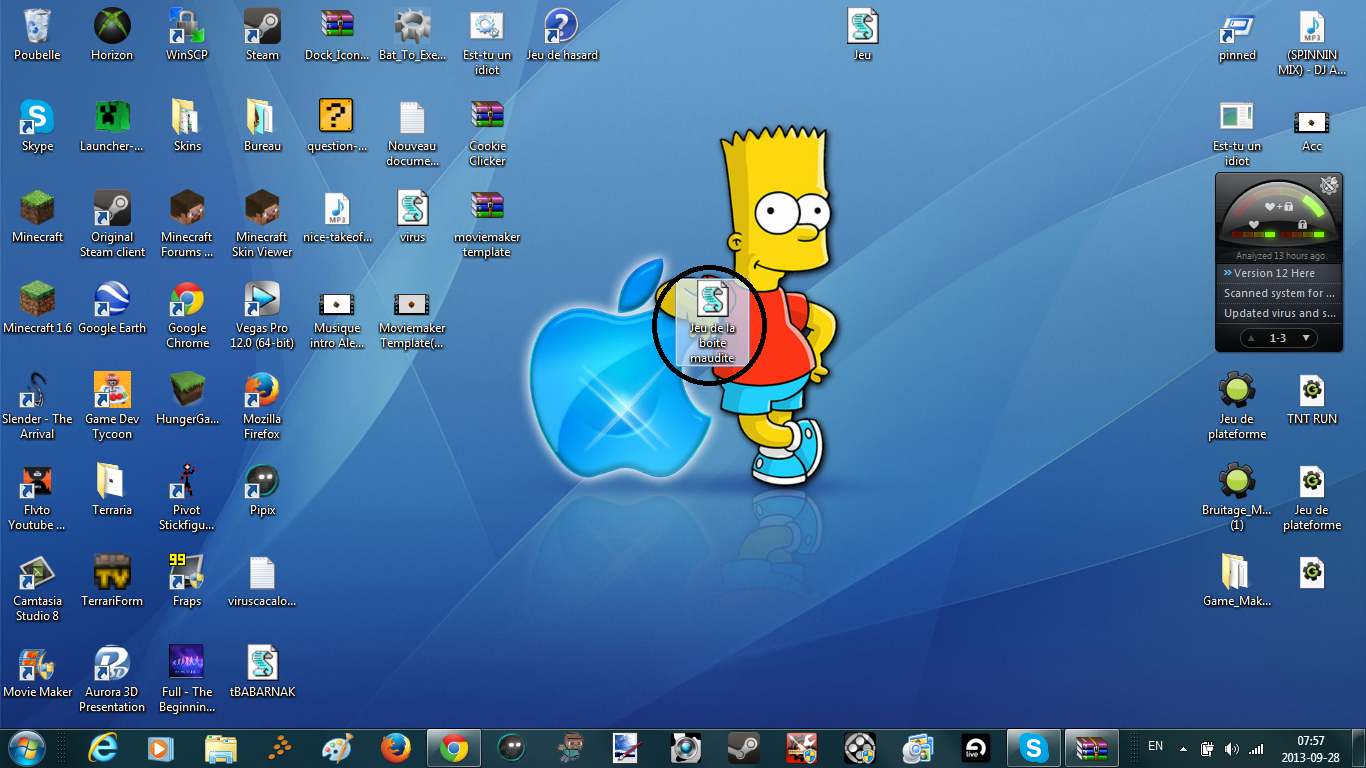Viewport: 1366px width, 768px height.
Task: Select the Skype desktop shortcut
Action: [x=37, y=126]
